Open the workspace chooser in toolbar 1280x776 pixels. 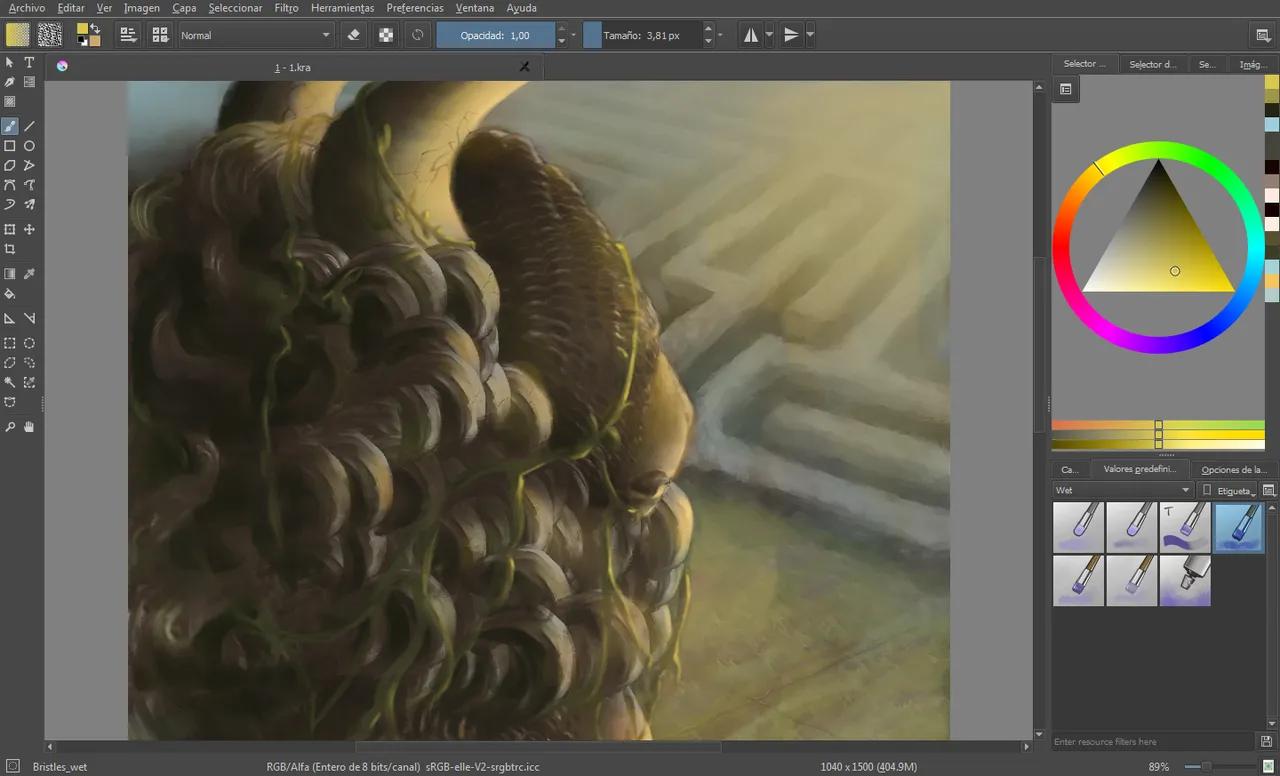click(1263, 35)
